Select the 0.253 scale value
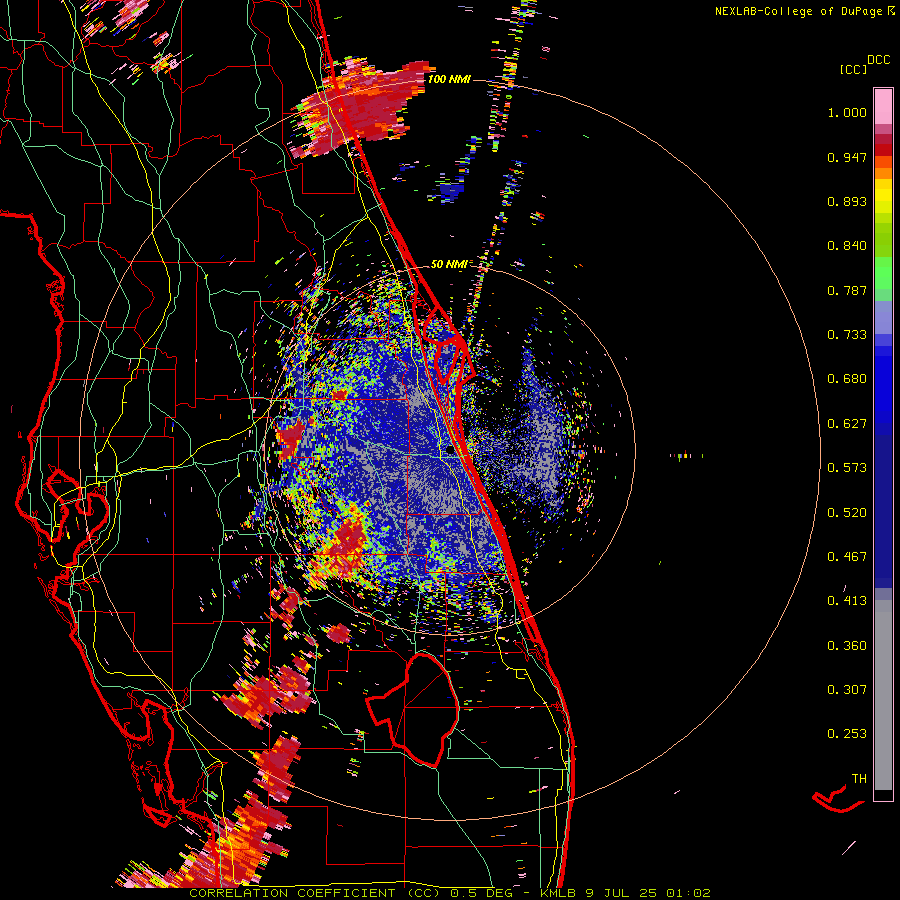 pos(847,734)
